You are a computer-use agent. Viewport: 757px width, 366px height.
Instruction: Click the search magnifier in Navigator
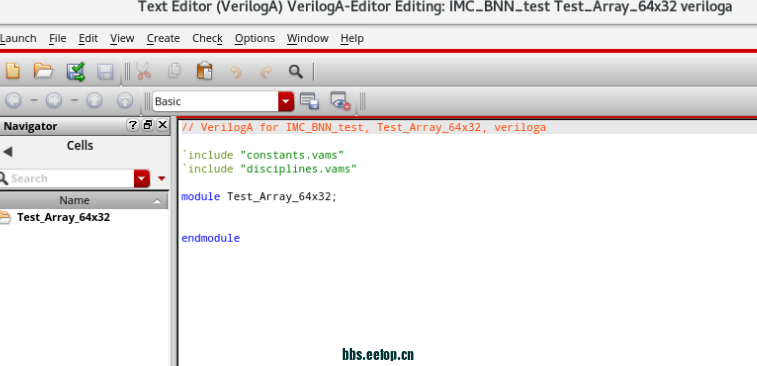(x=3, y=179)
